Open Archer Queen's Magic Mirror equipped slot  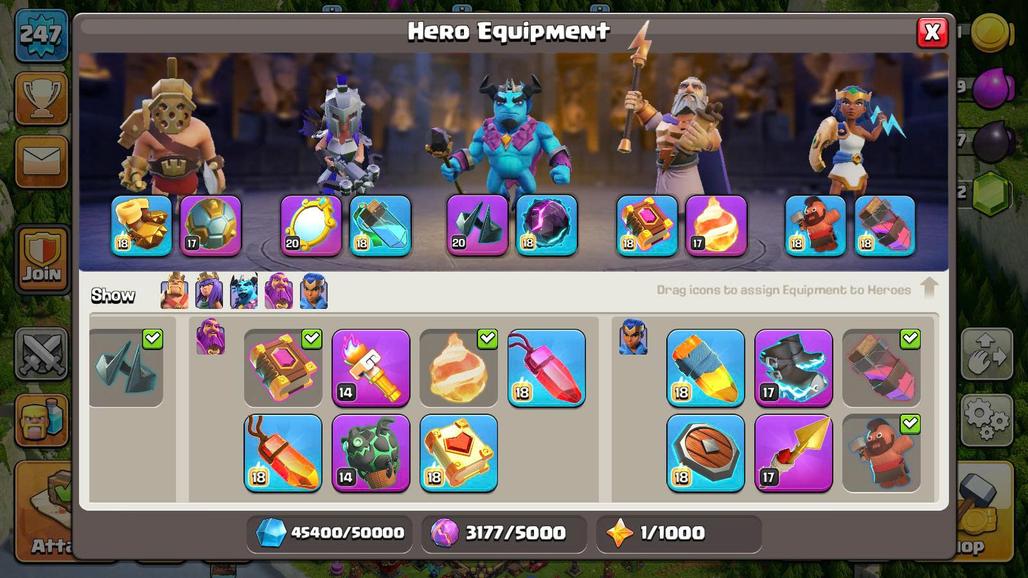tap(311, 225)
